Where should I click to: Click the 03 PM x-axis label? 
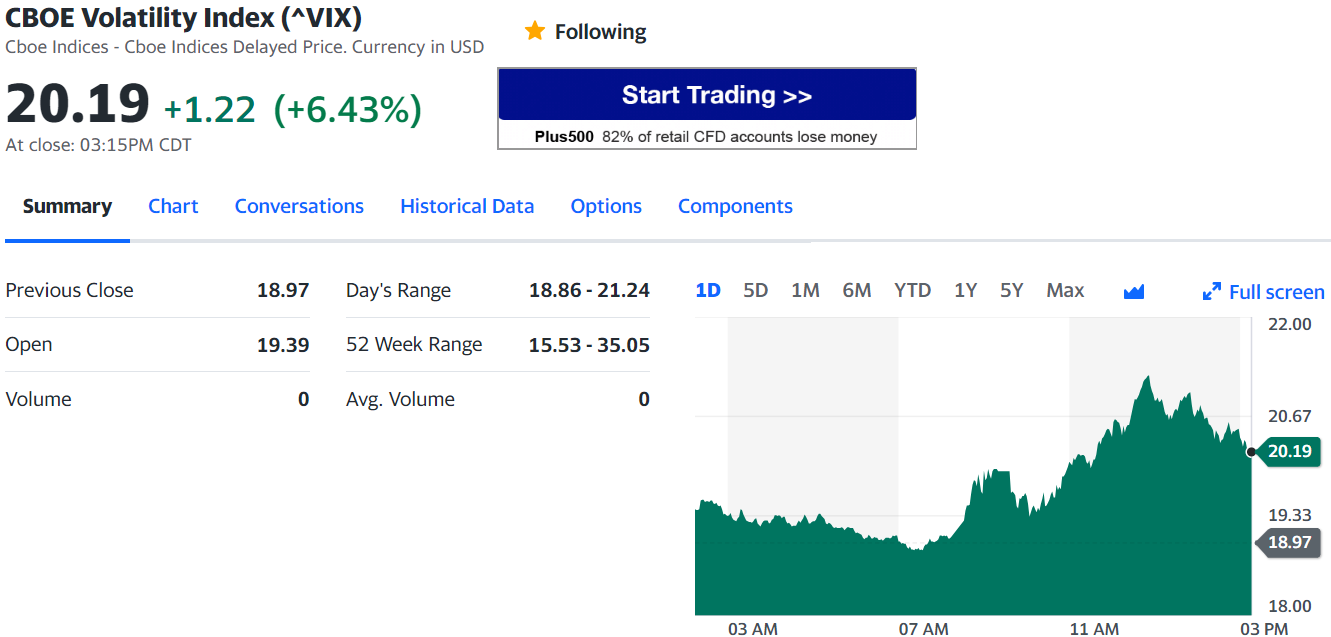click(x=1264, y=629)
